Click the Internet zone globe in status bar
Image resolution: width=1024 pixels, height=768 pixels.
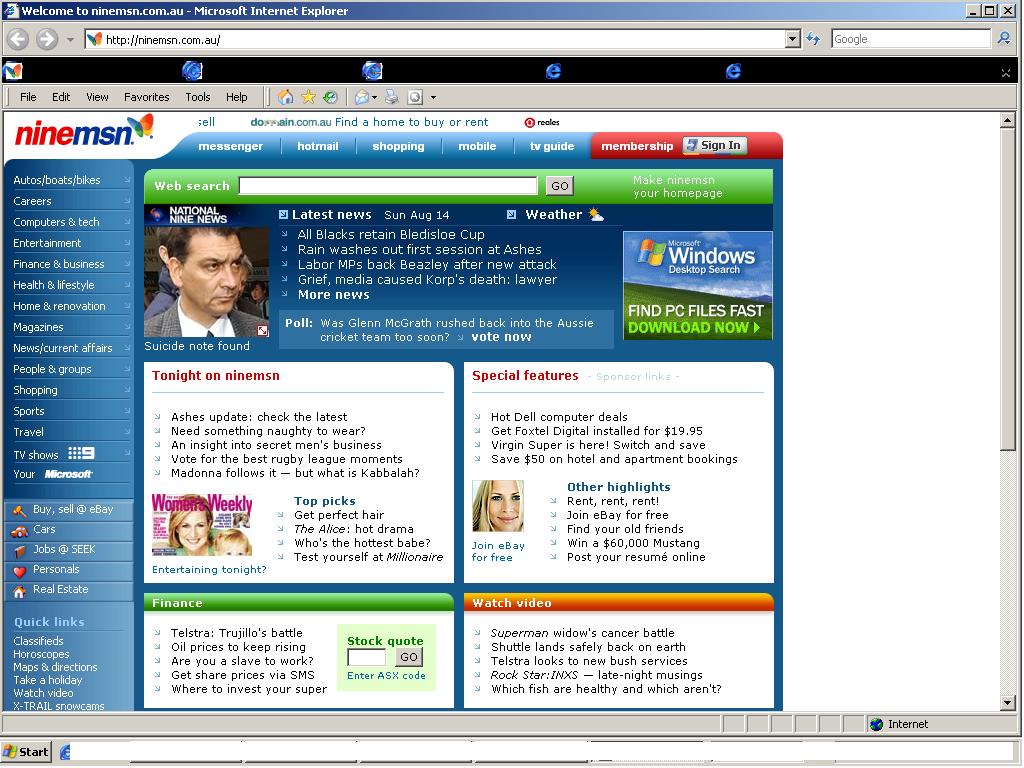[x=876, y=724]
